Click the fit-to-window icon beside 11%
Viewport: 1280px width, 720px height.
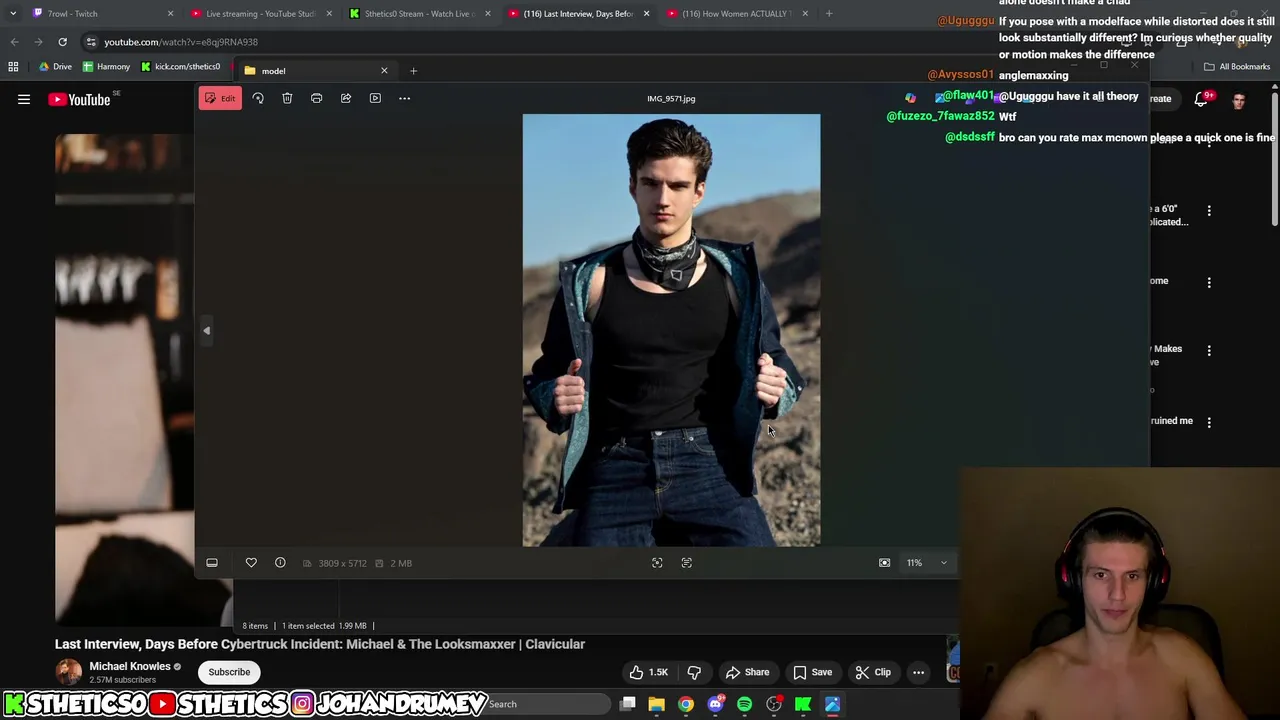(x=884, y=563)
